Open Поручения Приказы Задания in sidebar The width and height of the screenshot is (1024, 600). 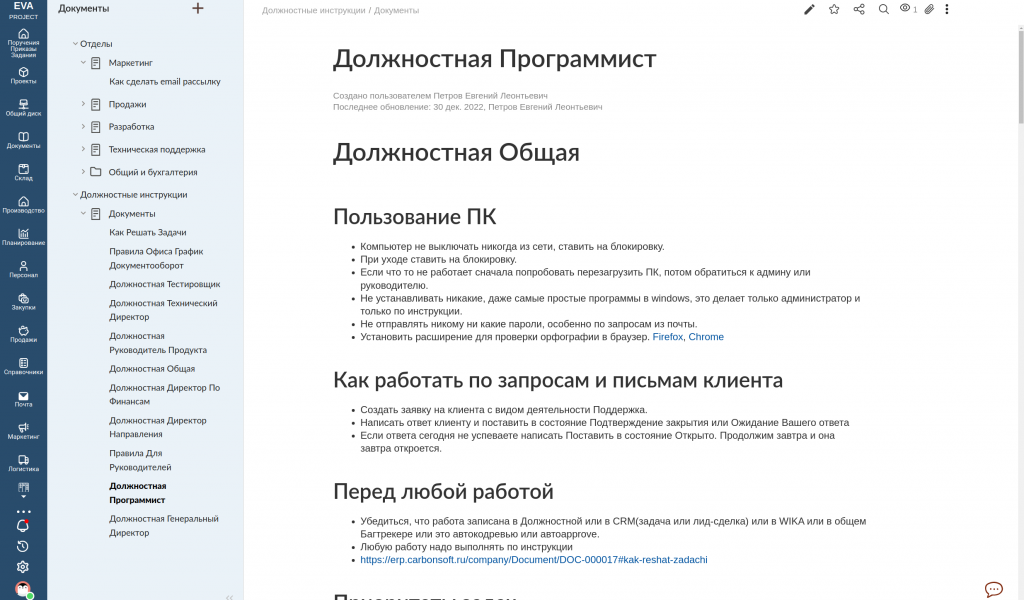(24, 43)
